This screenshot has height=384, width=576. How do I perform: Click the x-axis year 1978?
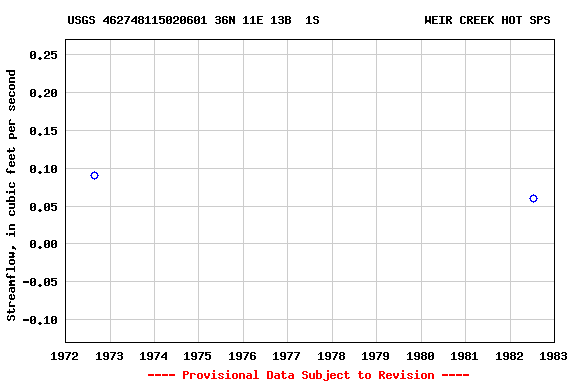pos(331,356)
